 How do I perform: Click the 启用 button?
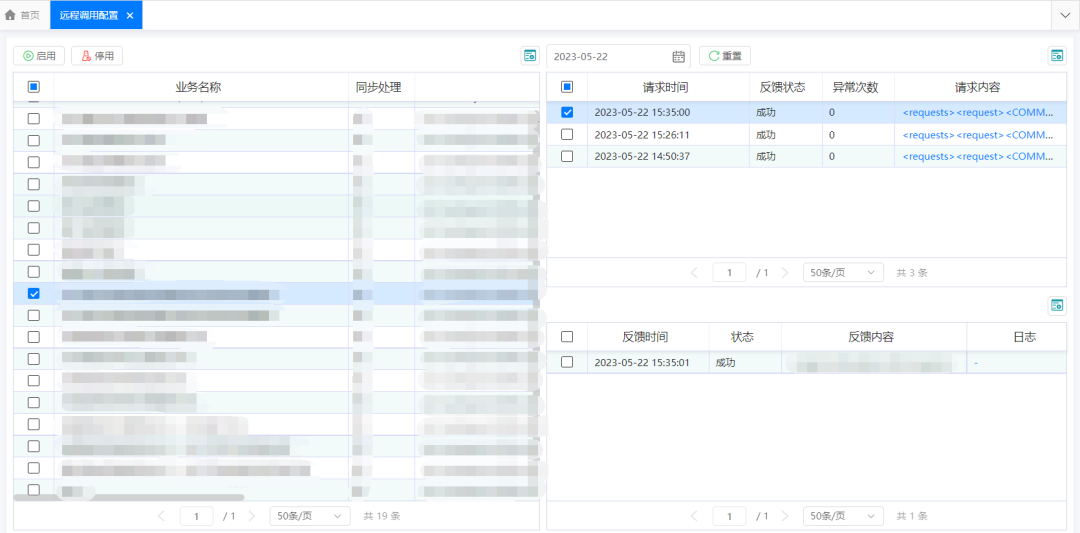39,56
